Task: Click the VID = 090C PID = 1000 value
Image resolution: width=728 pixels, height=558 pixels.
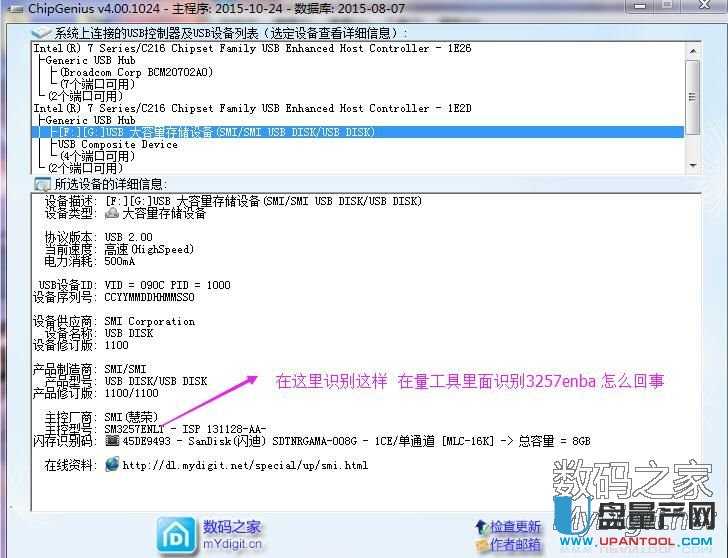Action: tap(168, 285)
